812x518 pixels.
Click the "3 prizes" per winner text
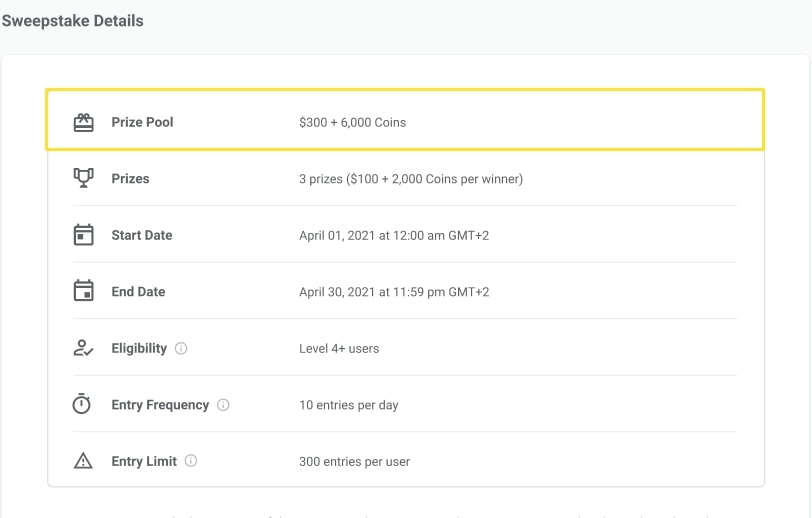(410, 179)
